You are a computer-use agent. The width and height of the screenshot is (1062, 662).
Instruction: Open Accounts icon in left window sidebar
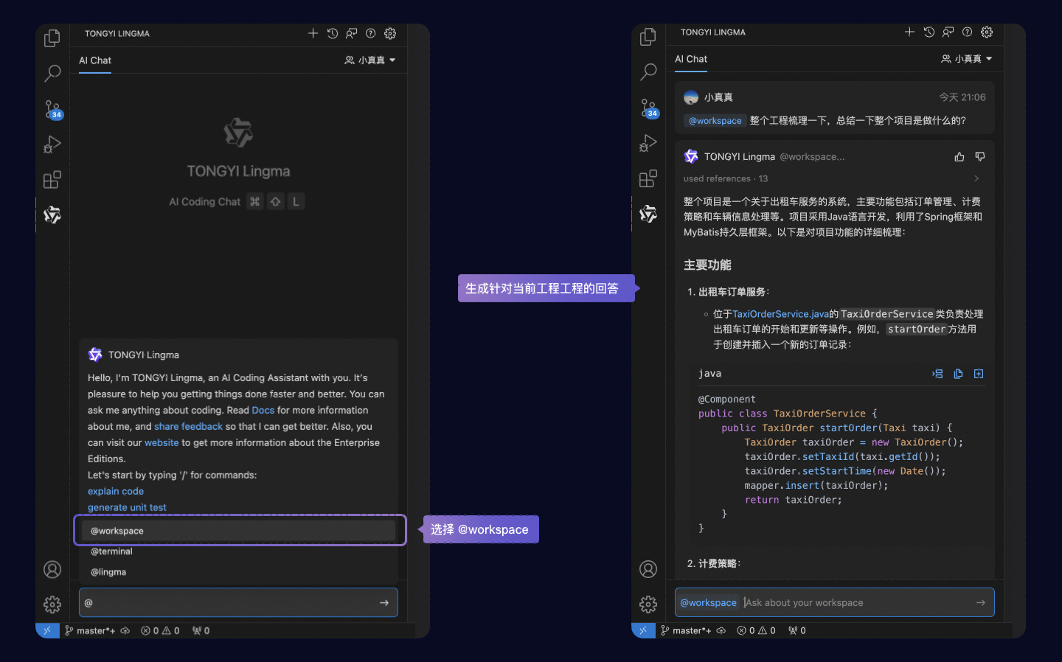point(52,569)
